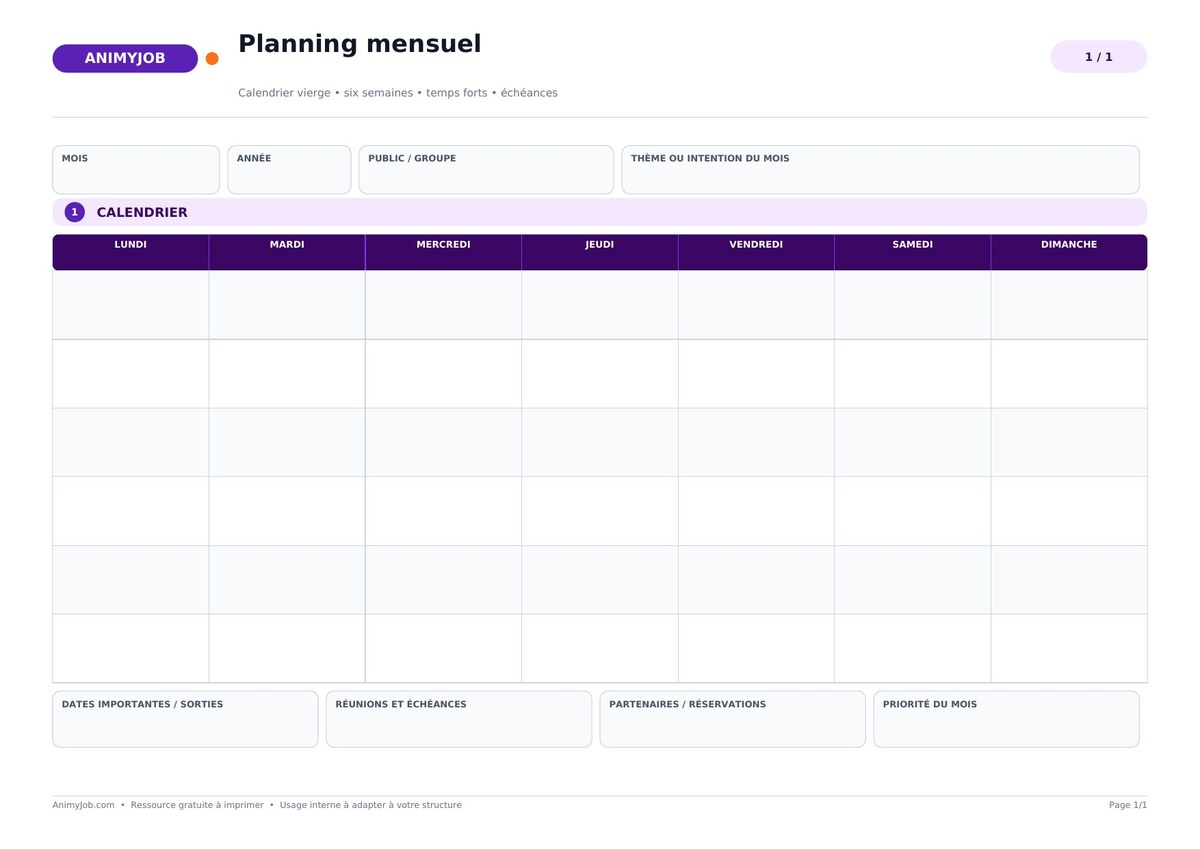The image size is (1200, 849).
Task: Click the PARTENAIRES / RÉSERVATIONS box
Action: click(x=733, y=719)
